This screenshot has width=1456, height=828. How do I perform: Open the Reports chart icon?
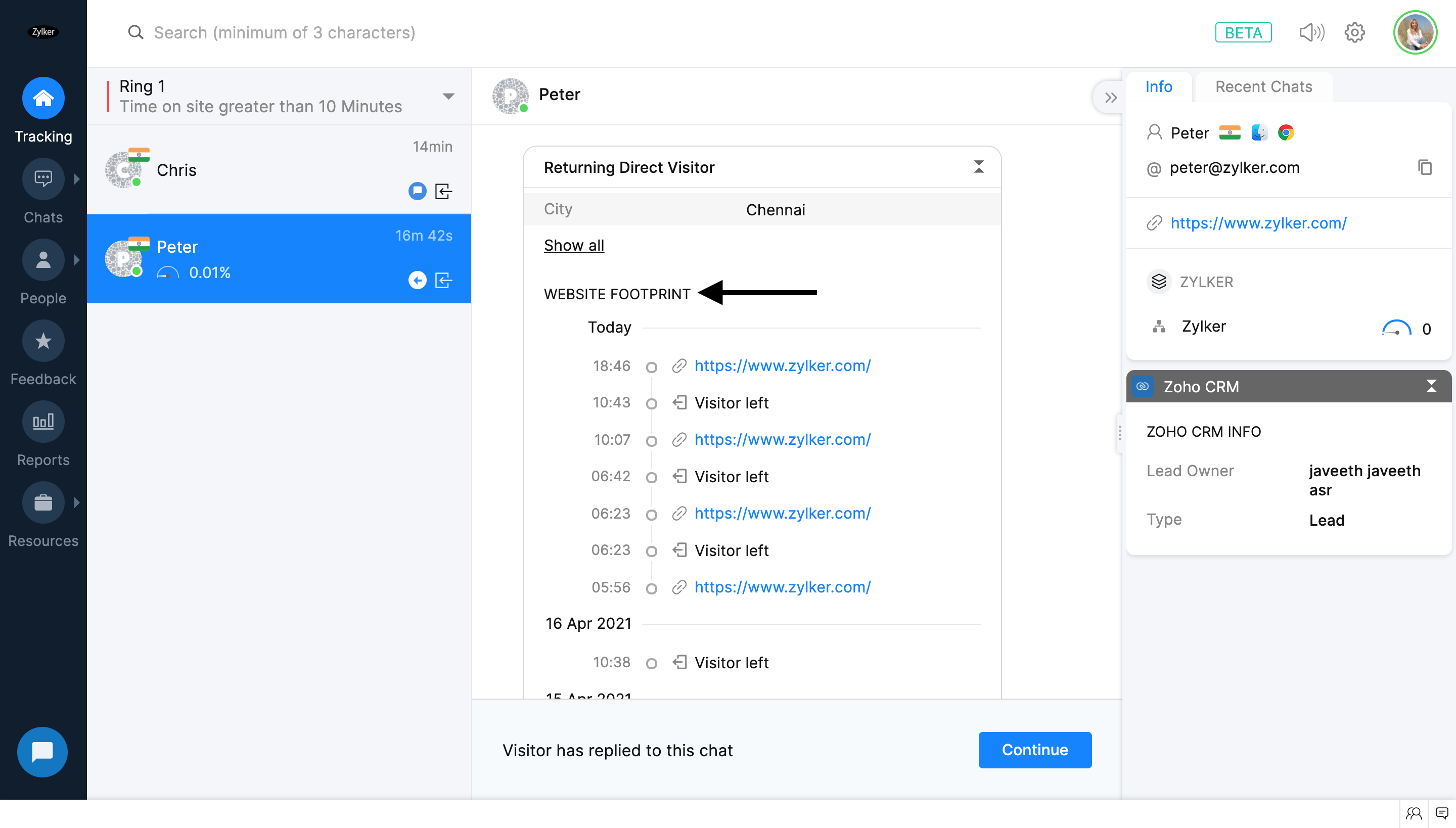[x=43, y=422]
